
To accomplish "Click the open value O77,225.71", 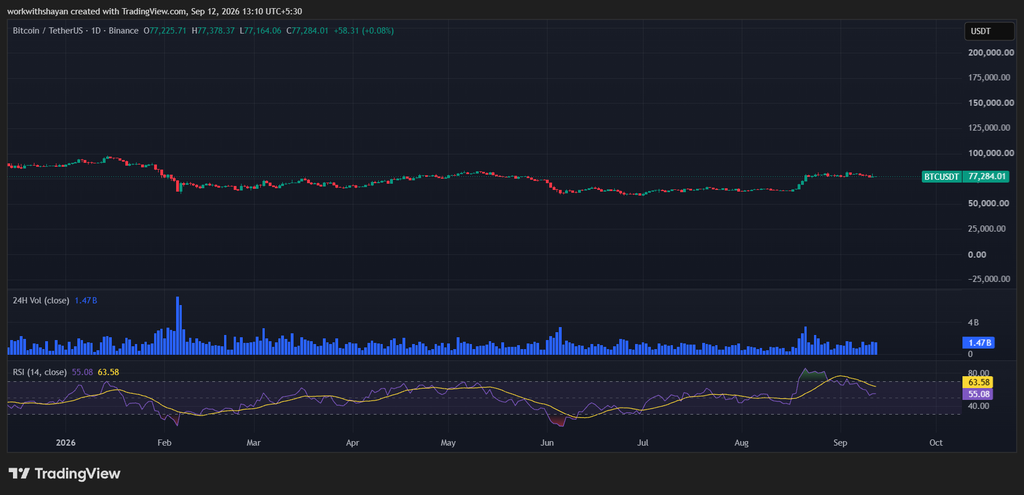I will pos(165,31).
